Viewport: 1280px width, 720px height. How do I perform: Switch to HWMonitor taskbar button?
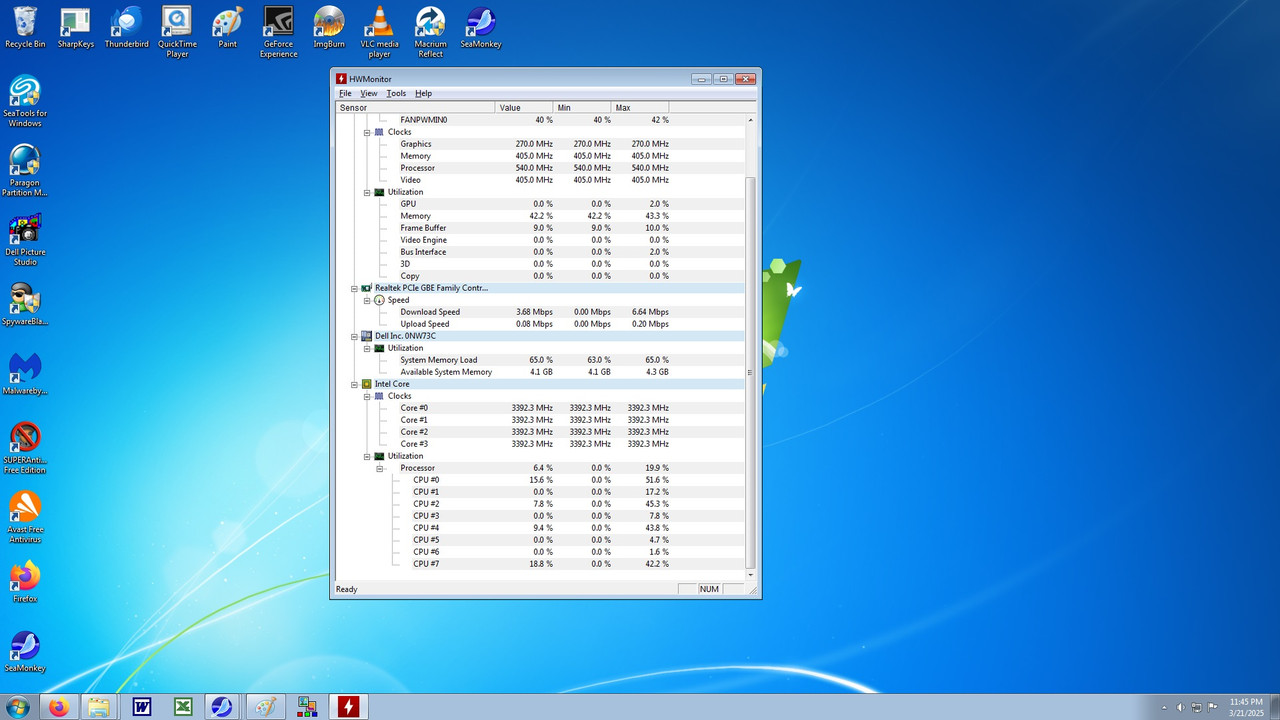click(x=348, y=707)
